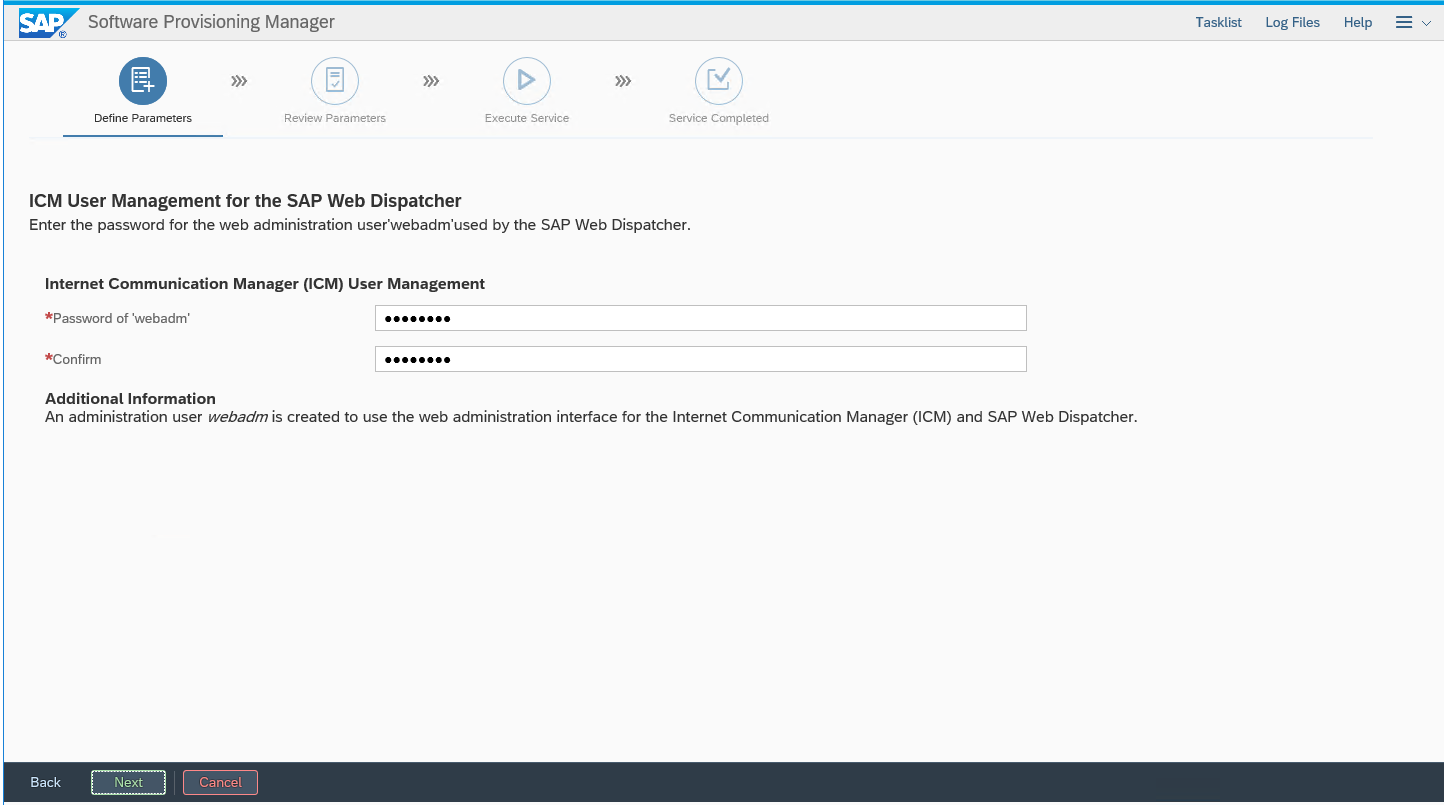Screen dimensions: 1444x805
Task: Click the Define Parameters step label
Action: (143, 118)
